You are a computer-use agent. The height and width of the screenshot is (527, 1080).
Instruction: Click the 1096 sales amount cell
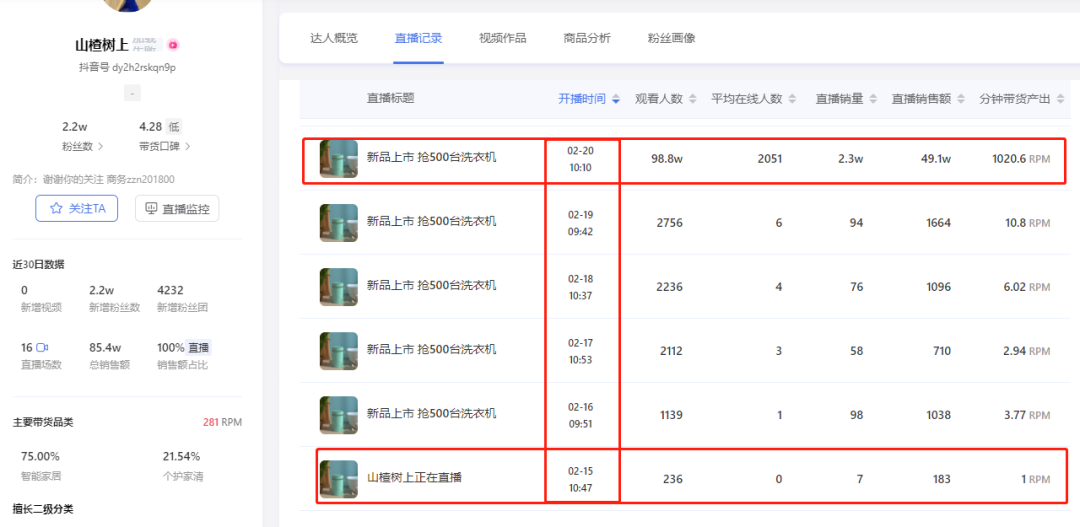(x=938, y=287)
